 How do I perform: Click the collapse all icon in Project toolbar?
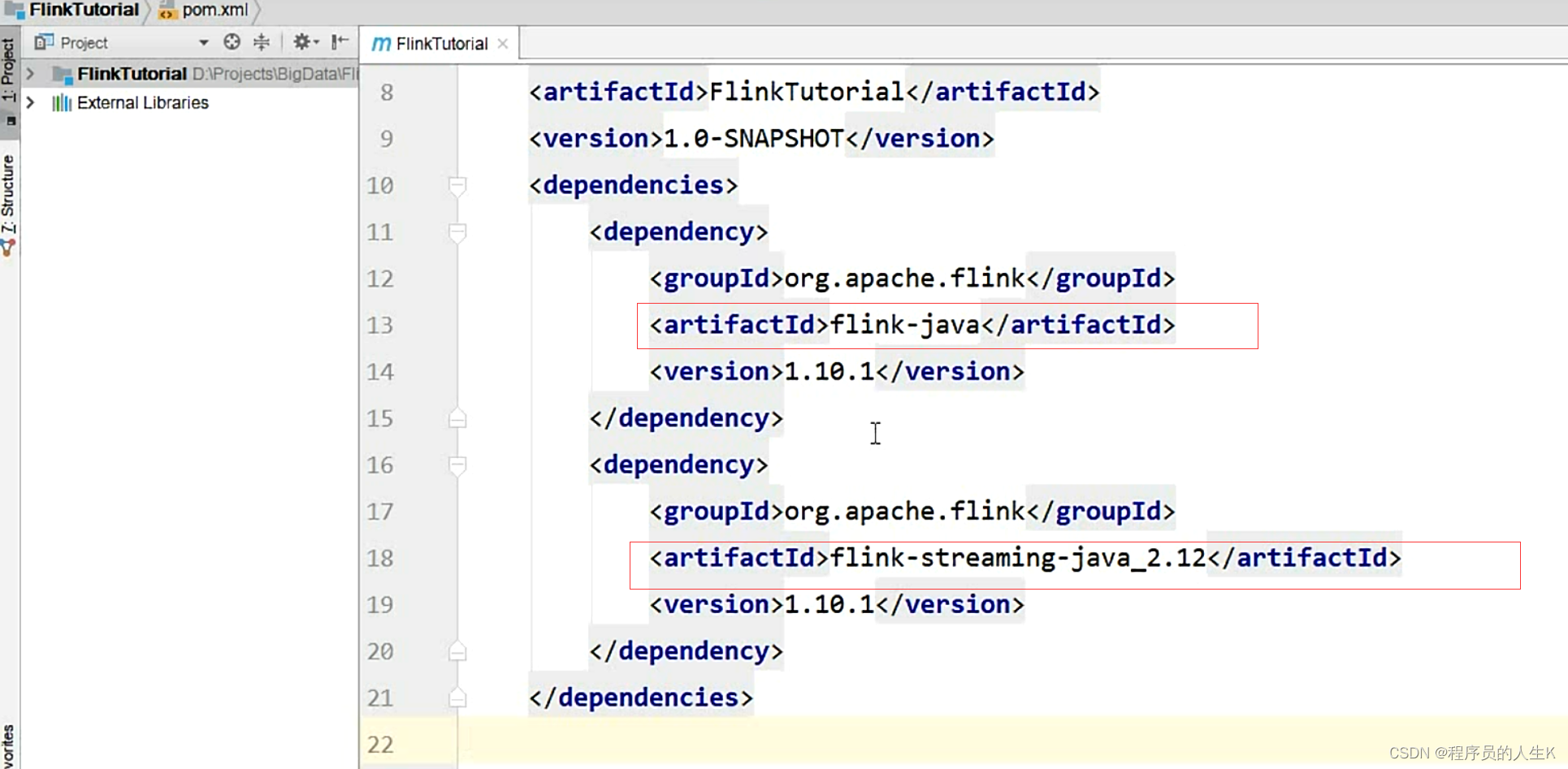[262, 42]
